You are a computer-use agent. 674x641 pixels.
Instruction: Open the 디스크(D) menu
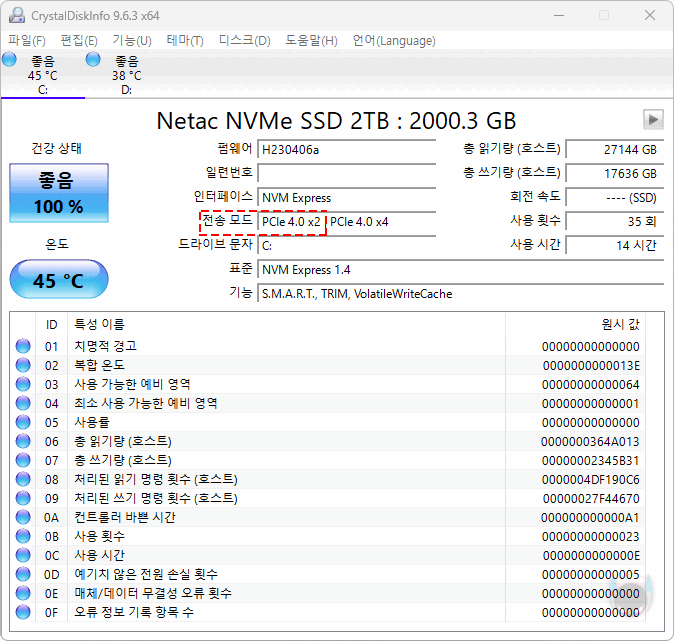pyautogui.click(x=245, y=41)
